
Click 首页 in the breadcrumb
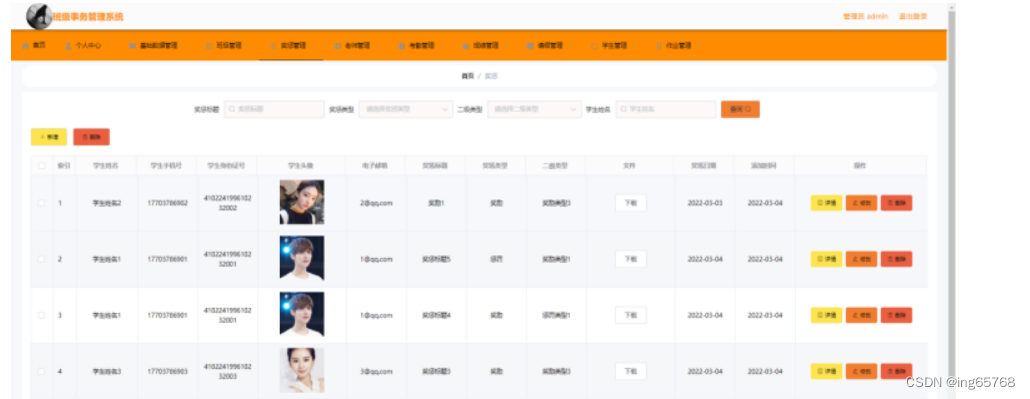(x=467, y=76)
